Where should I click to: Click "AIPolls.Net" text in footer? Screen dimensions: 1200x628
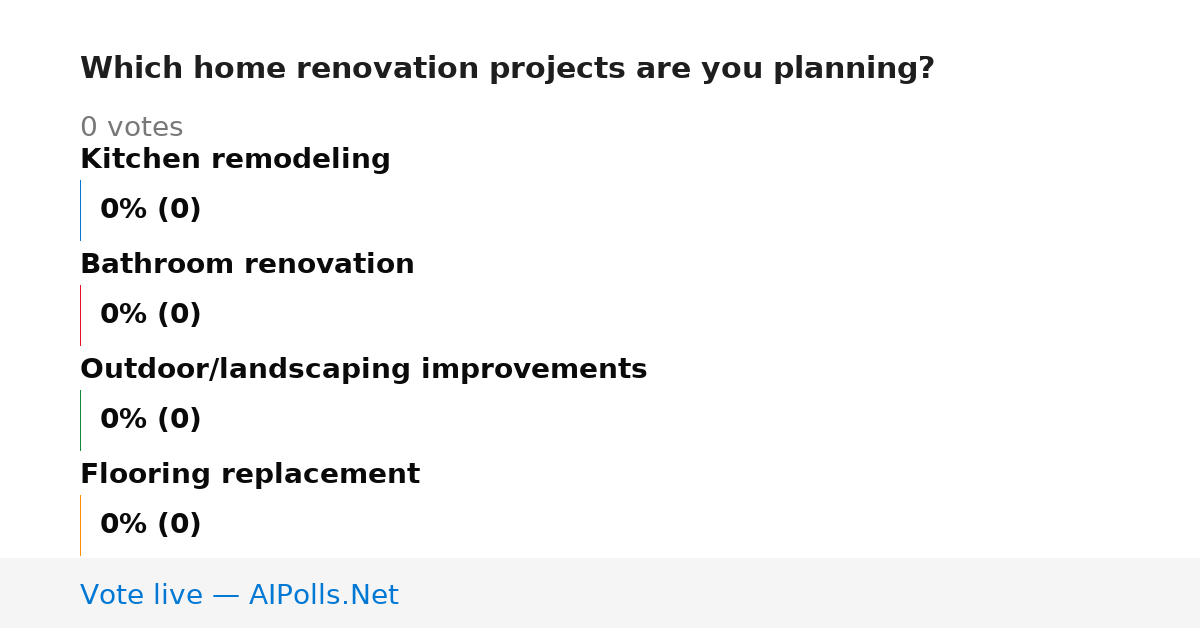323,595
